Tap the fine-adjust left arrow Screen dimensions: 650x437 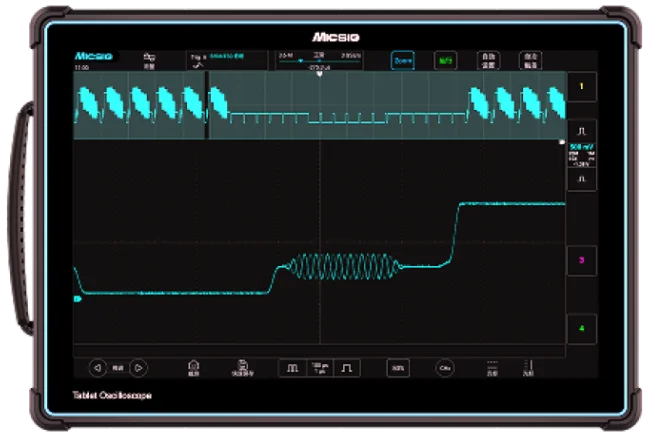[x=97, y=368]
